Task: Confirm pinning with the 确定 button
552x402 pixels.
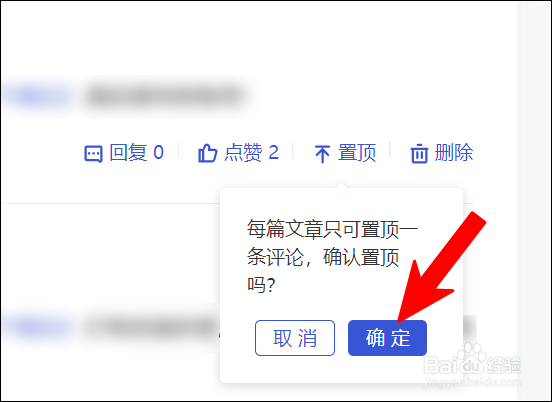Action: point(387,338)
